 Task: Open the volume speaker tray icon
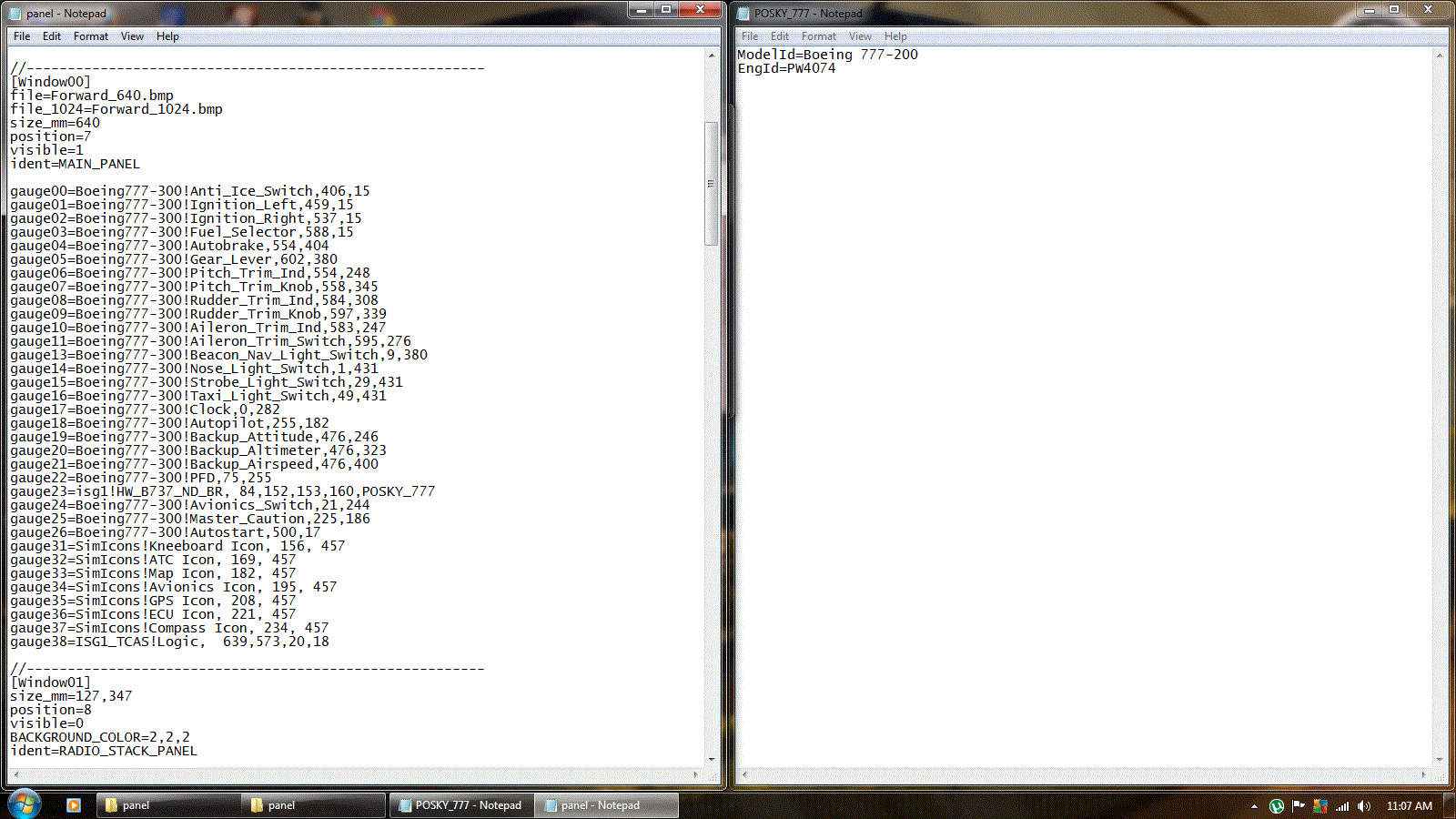click(1364, 806)
